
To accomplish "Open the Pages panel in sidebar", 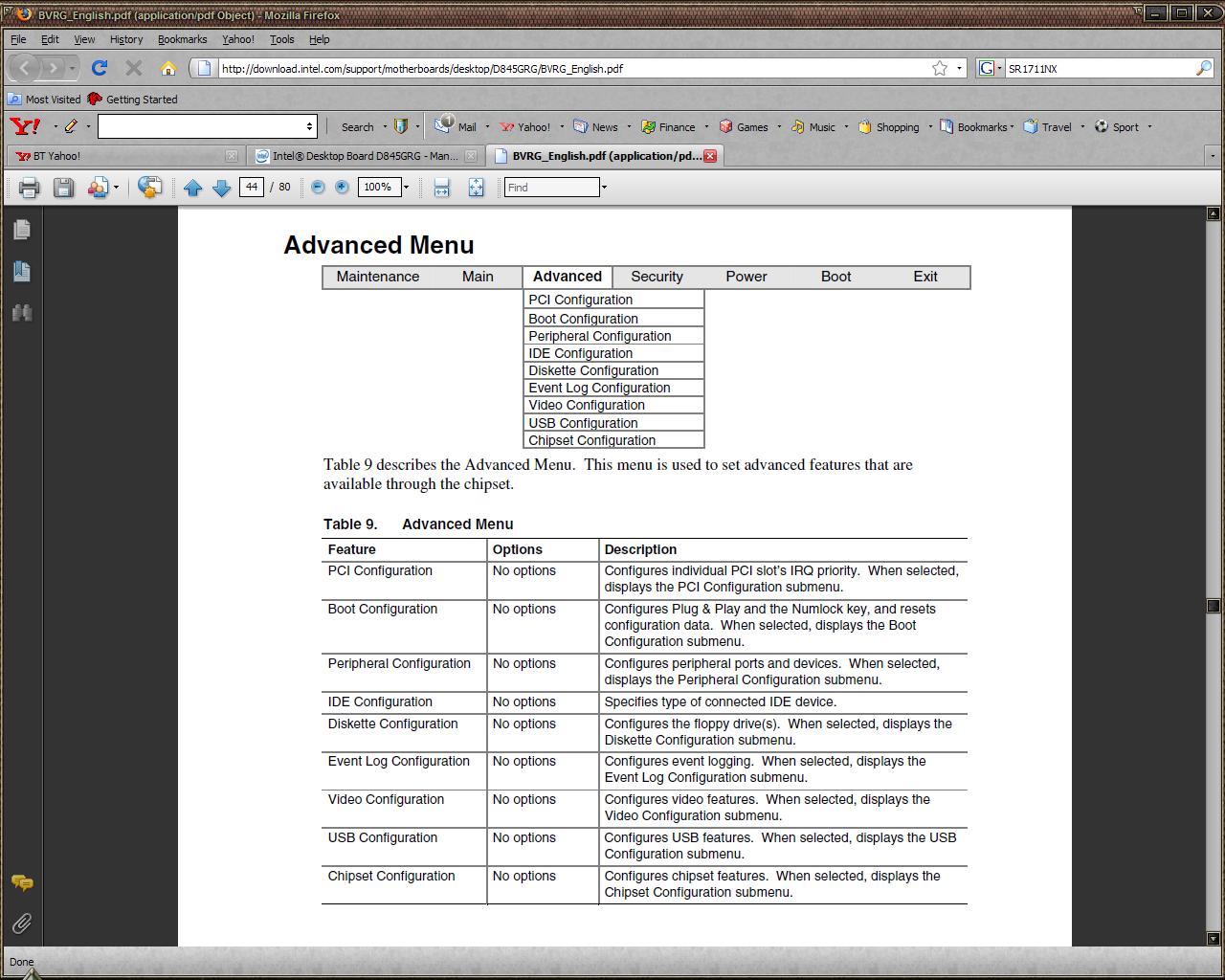I will (22, 230).
